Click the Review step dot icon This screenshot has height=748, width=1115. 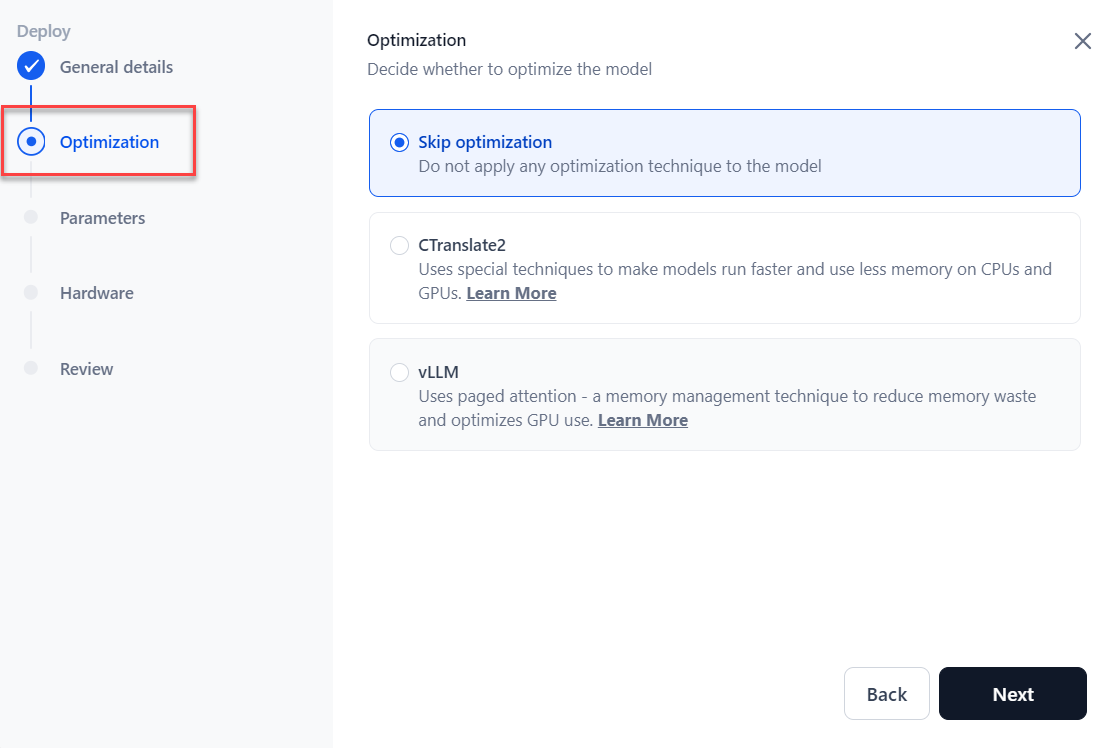point(31,368)
